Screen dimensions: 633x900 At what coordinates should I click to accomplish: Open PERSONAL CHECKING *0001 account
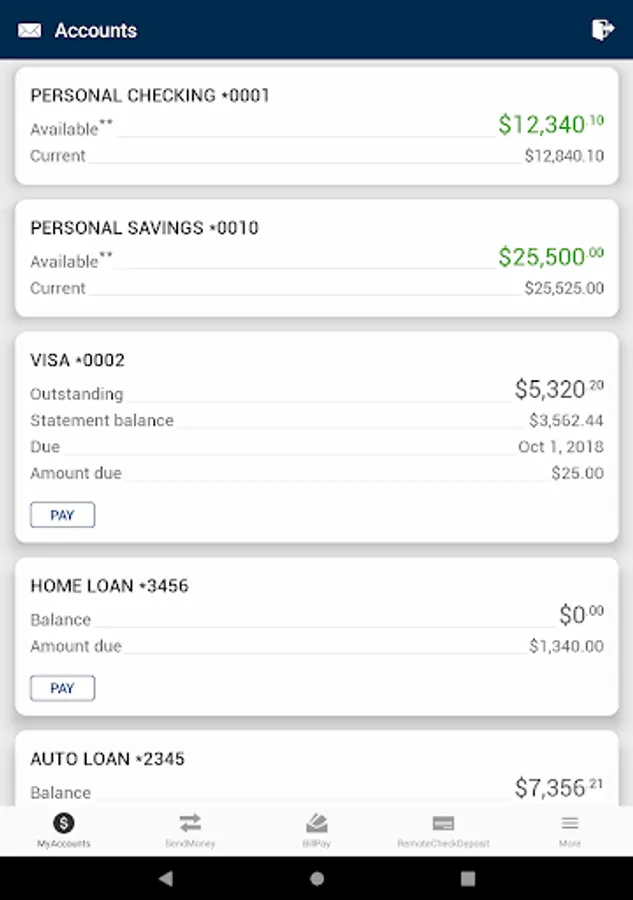point(150,96)
